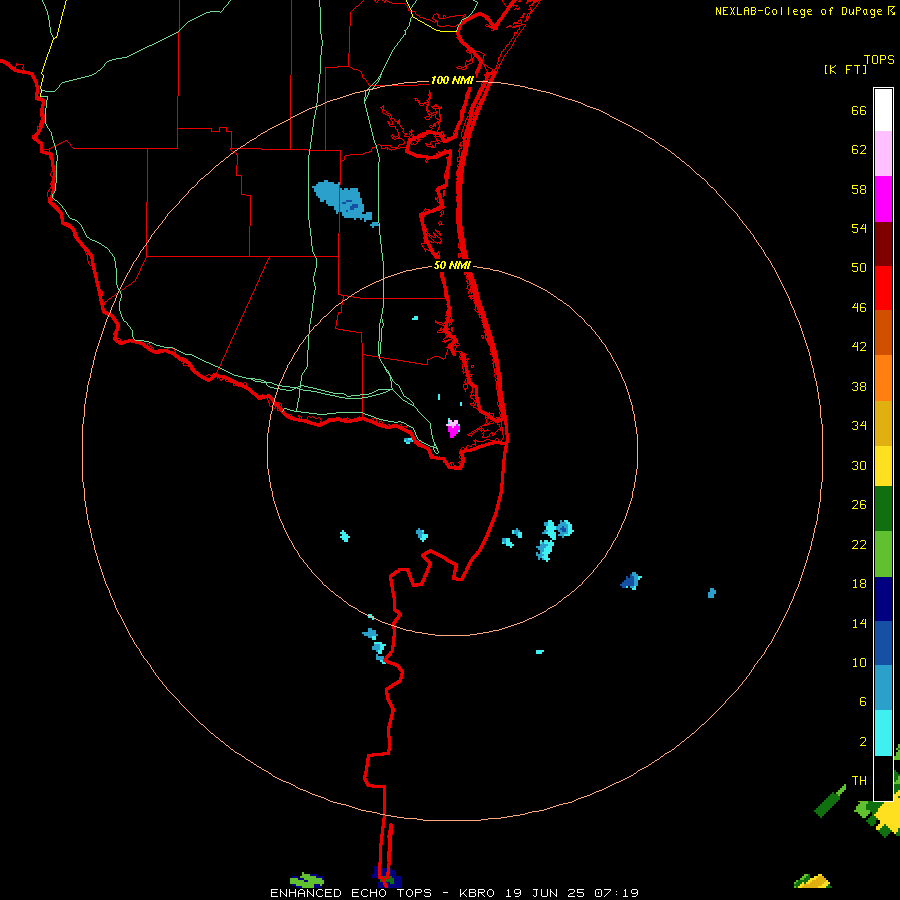Click the TH threshold legend label

click(859, 781)
